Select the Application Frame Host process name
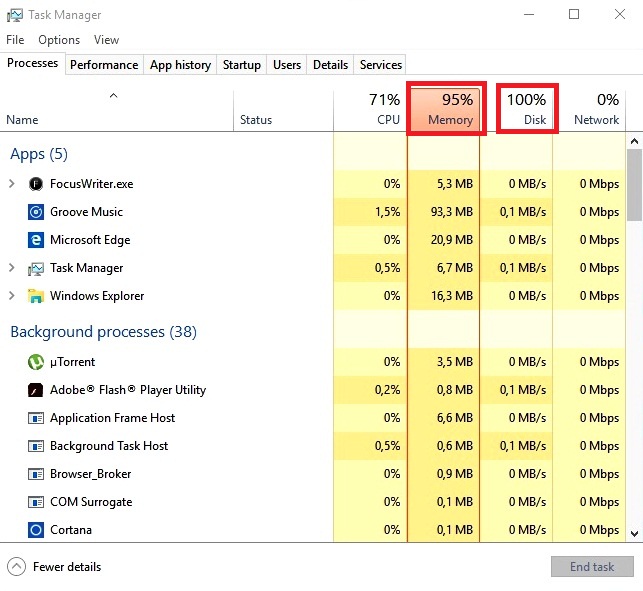 [112, 418]
